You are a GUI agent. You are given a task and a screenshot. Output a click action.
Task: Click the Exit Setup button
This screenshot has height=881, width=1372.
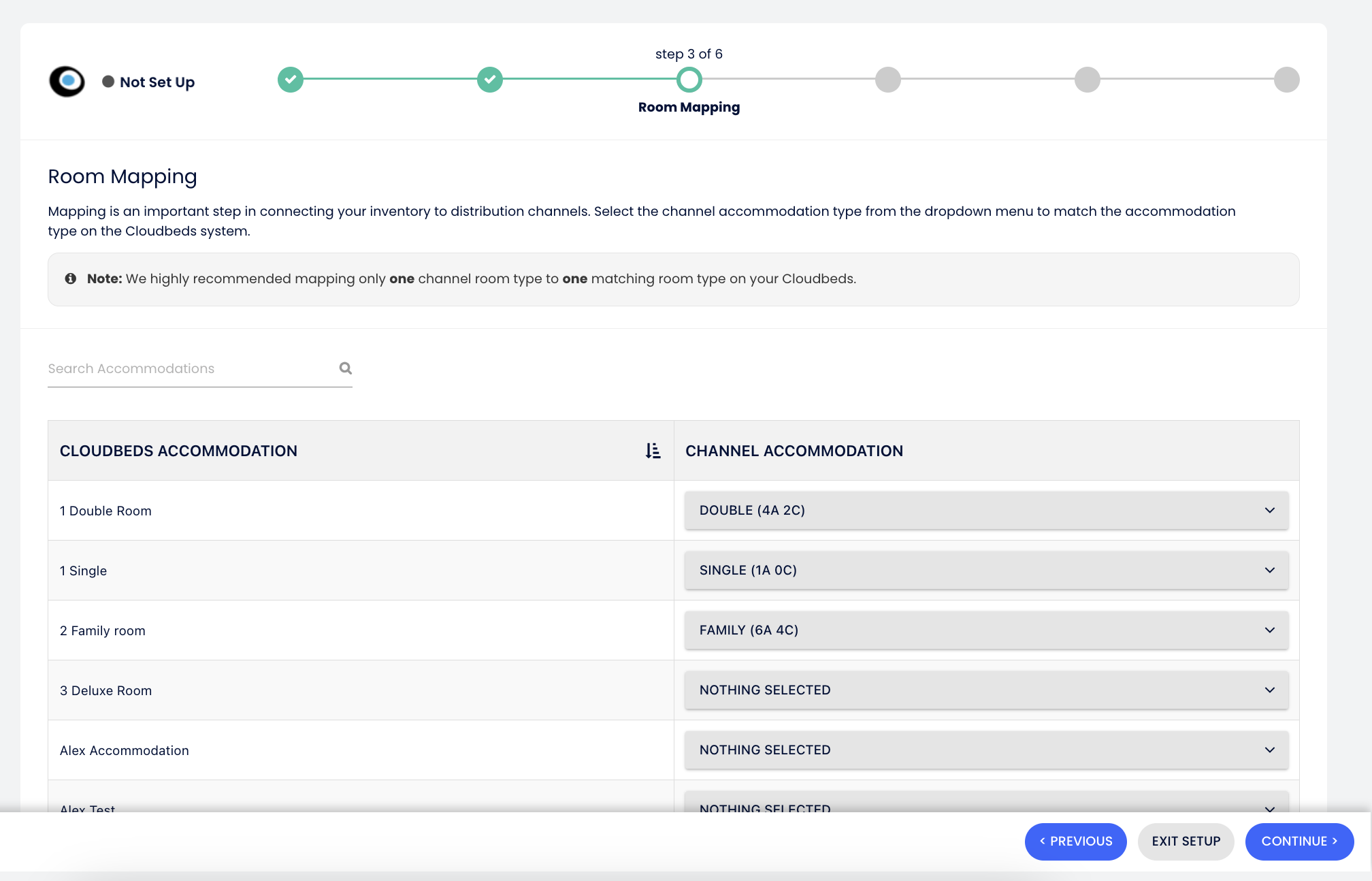(1186, 842)
